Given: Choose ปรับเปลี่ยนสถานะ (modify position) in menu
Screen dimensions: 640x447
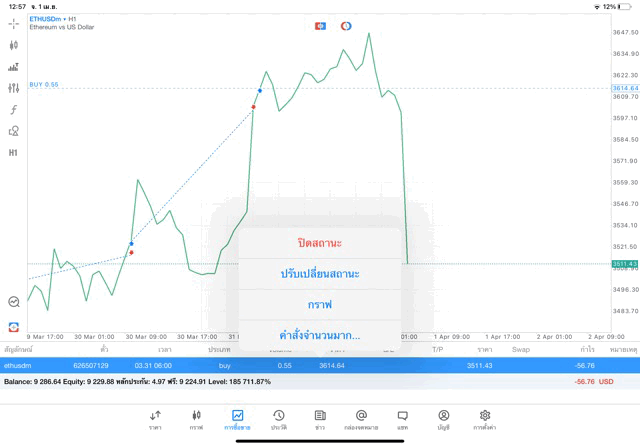Looking at the screenshot, I should (320, 274).
